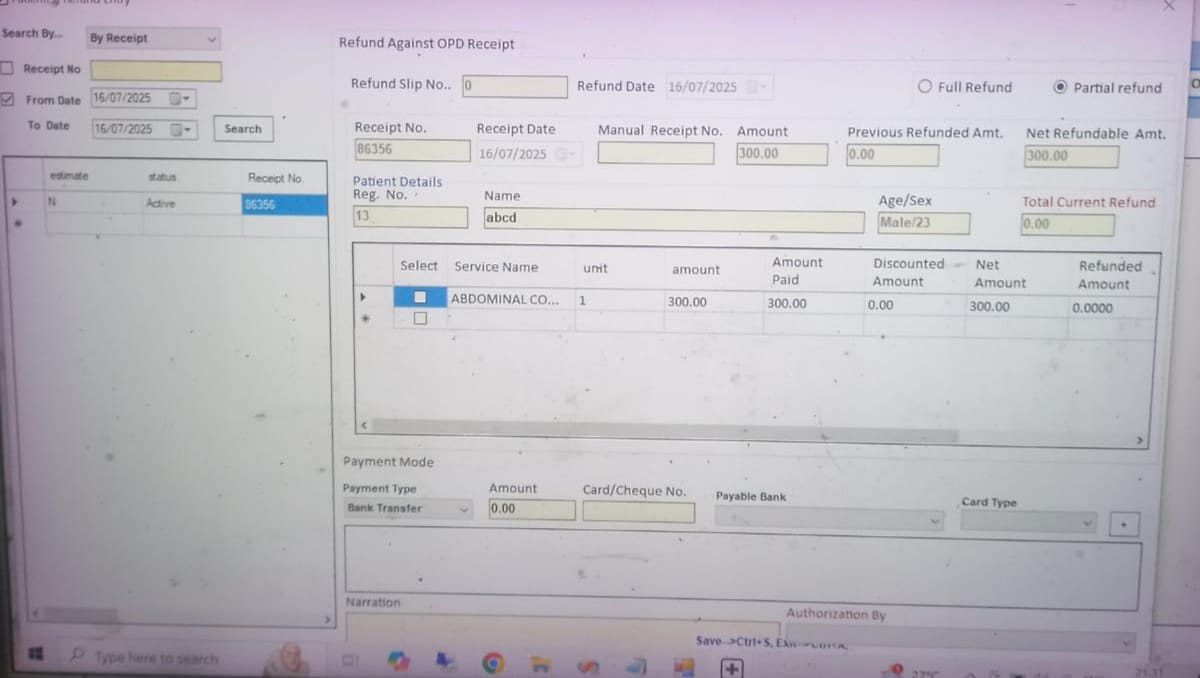Viewport: 1200px width, 678px height.
Task: Click the Refunded Amount 0.0000 cell
Action: (1111, 308)
